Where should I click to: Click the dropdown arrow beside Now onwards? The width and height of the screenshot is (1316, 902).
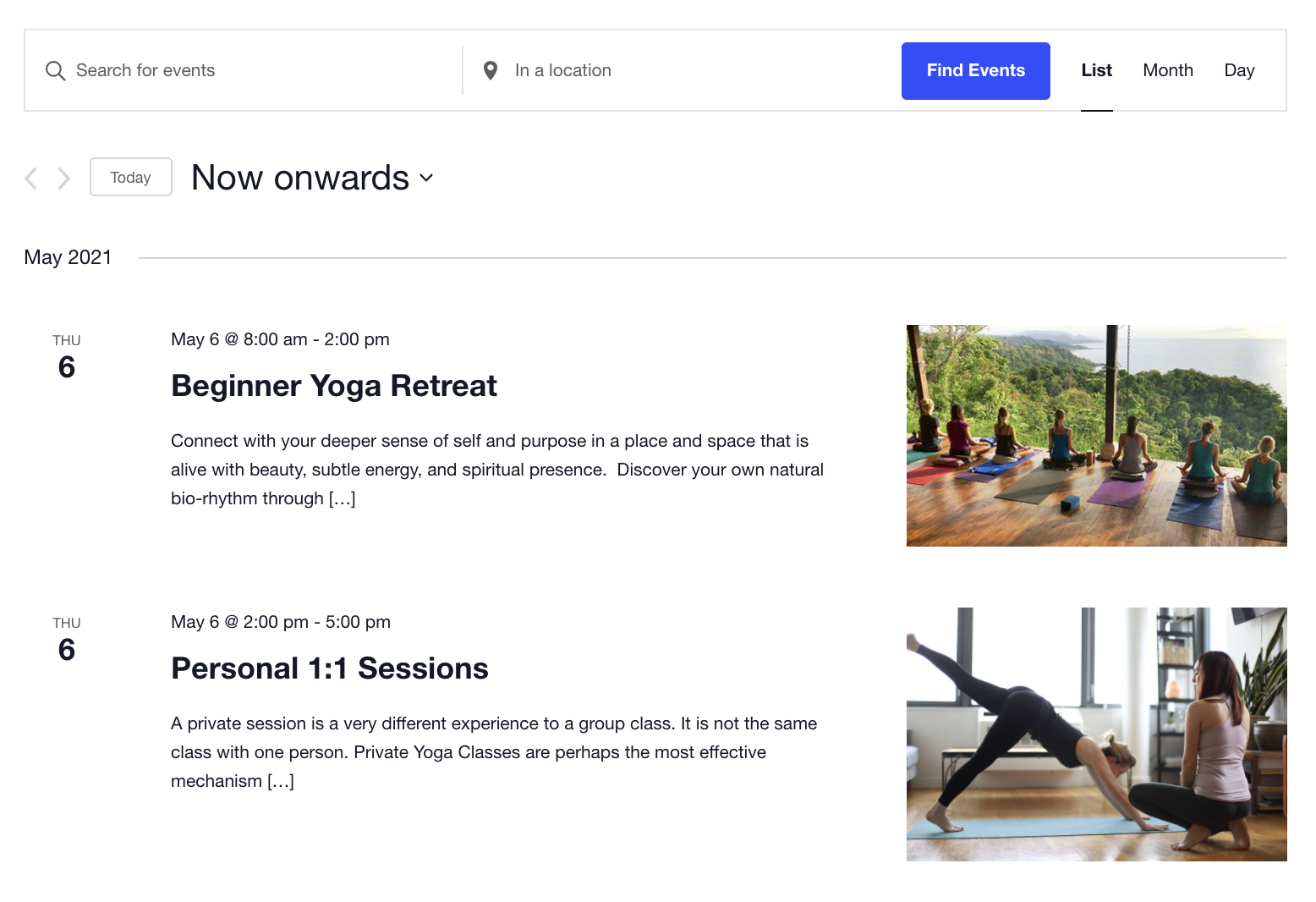point(425,179)
